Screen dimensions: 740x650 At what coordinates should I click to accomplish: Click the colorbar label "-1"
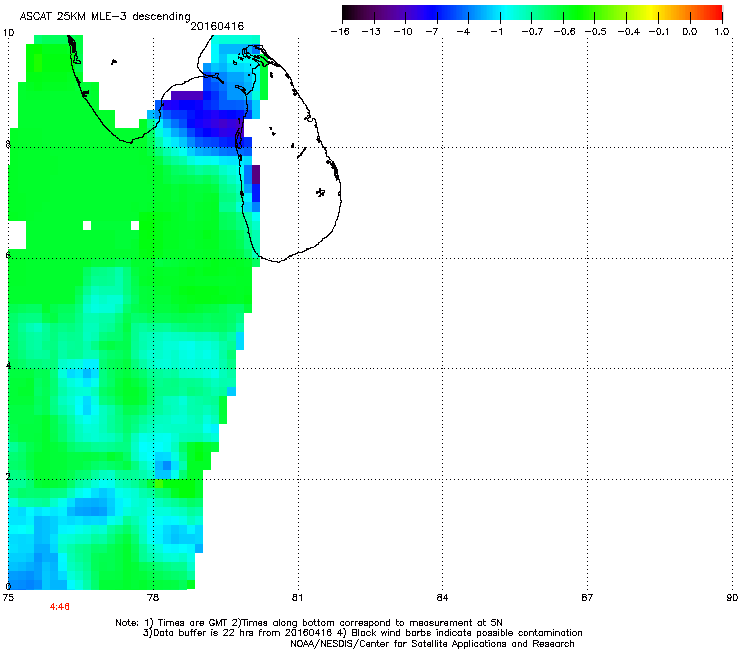tap(496, 32)
